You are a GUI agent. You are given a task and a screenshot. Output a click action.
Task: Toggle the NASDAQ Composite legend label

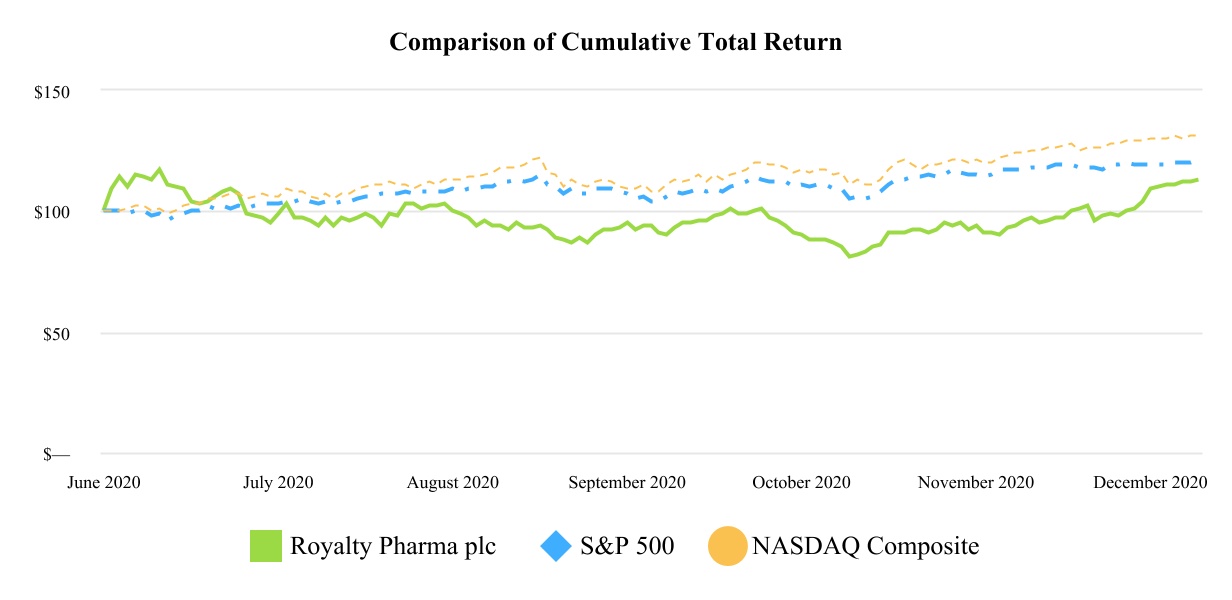[865, 546]
